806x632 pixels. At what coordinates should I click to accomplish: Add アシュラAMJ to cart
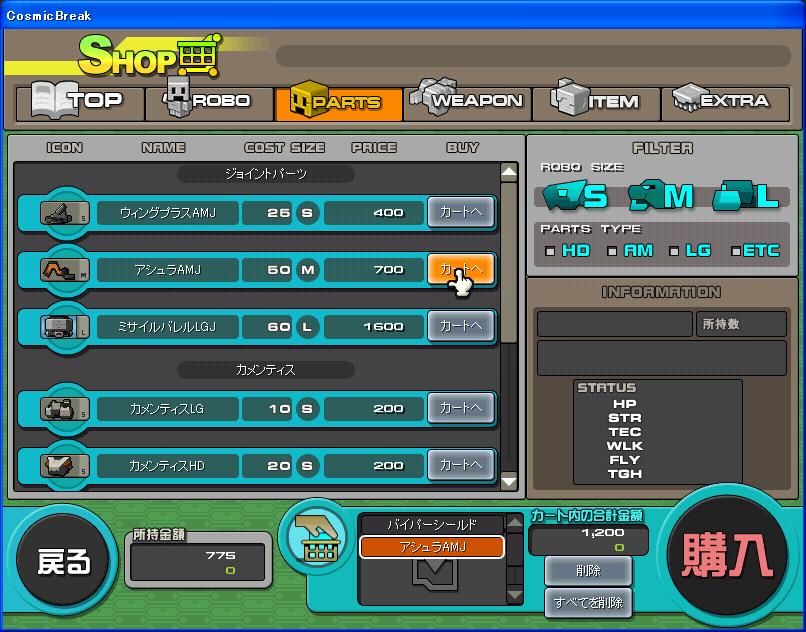(x=461, y=269)
